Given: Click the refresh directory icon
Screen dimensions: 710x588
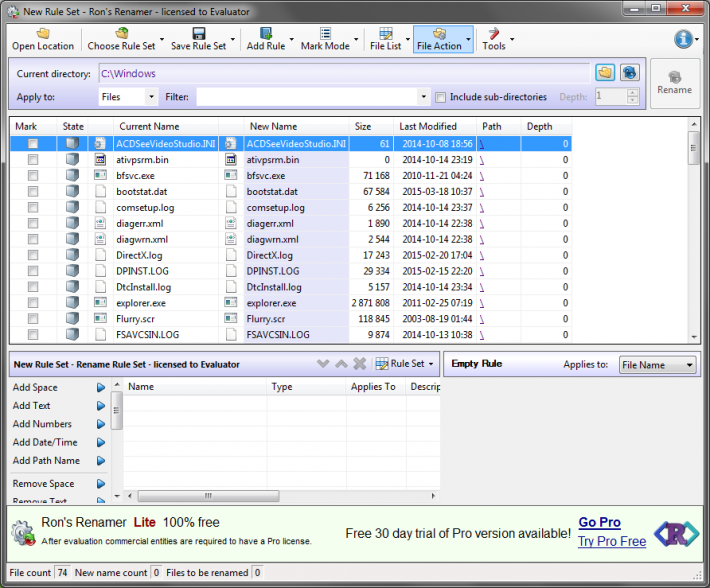Looking at the screenshot, I should point(629,72).
